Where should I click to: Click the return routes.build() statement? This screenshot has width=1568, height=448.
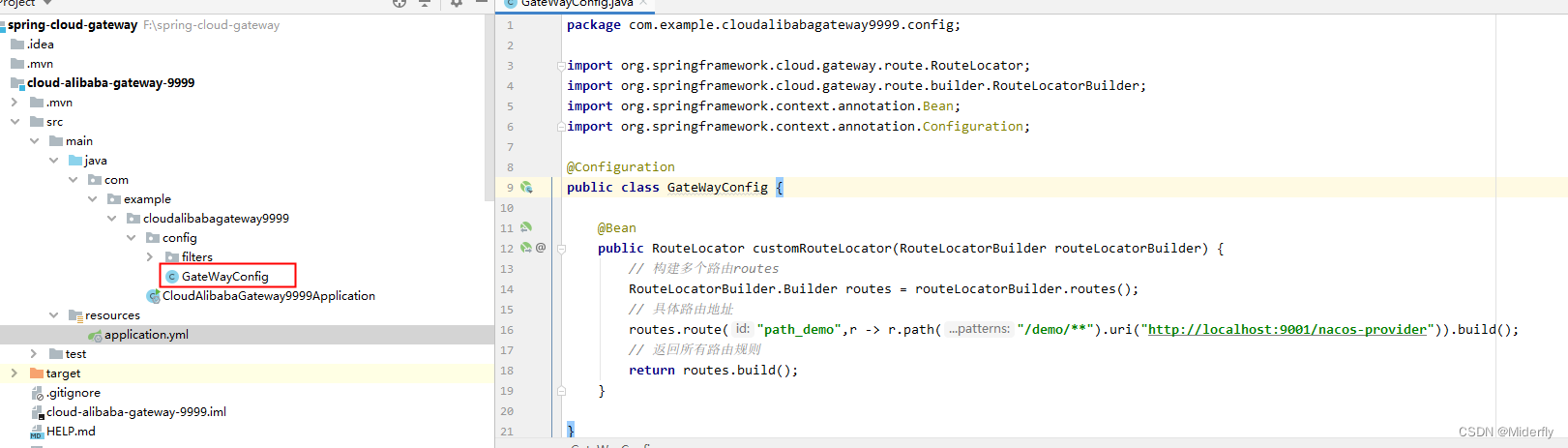click(714, 371)
